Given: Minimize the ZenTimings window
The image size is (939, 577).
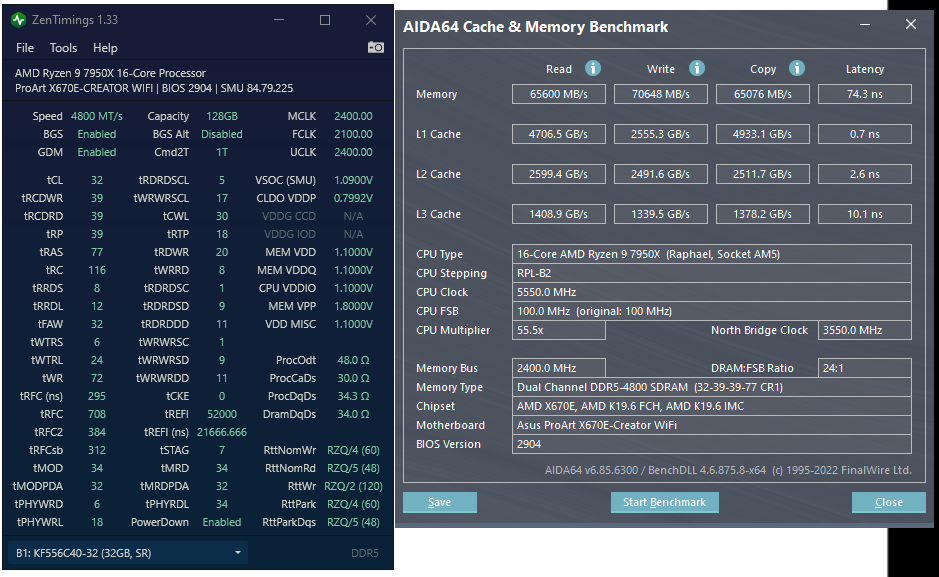Looking at the screenshot, I should [x=278, y=20].
